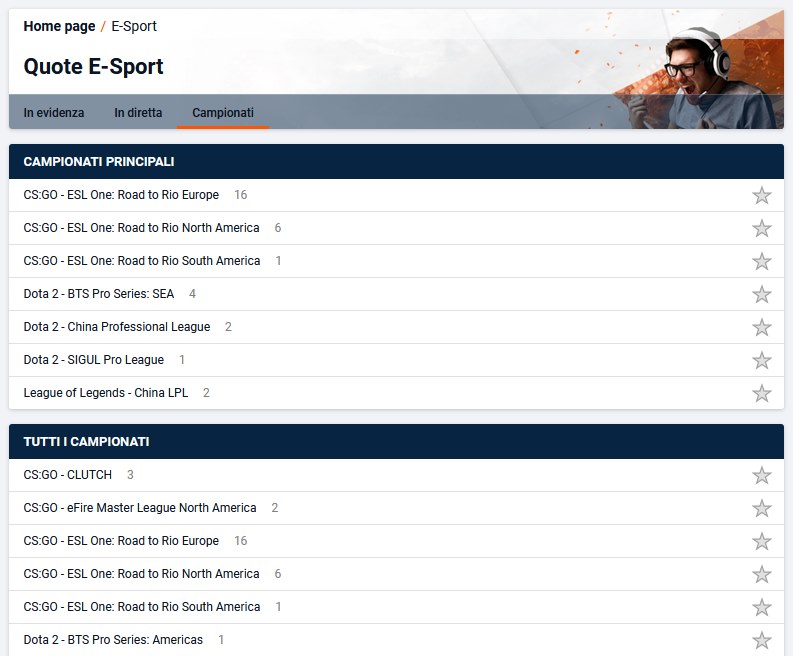The height and width of the screenshot is (656, 793).
Task: Star Road to Rio South America in Tutti i Campionati
Action: coord(761,607)
